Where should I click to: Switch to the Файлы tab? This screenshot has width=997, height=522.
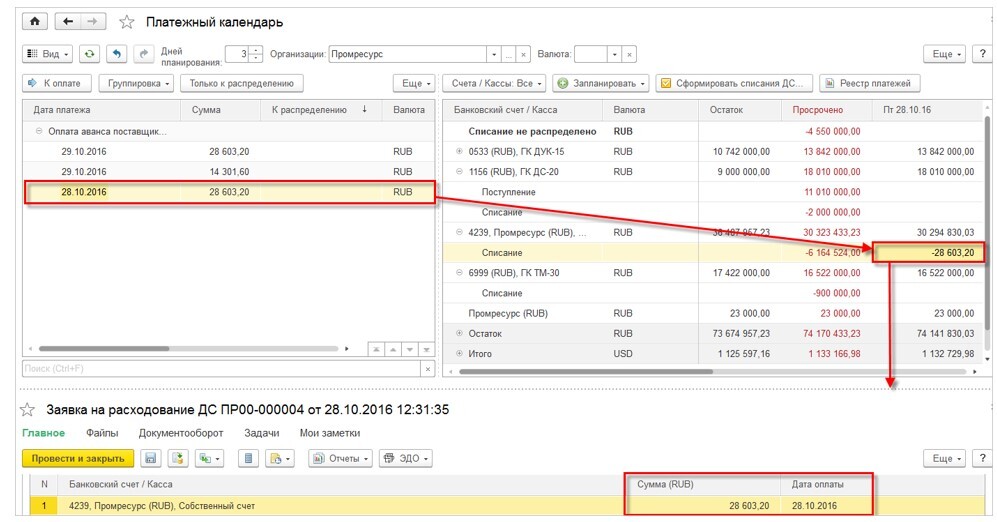102,433
